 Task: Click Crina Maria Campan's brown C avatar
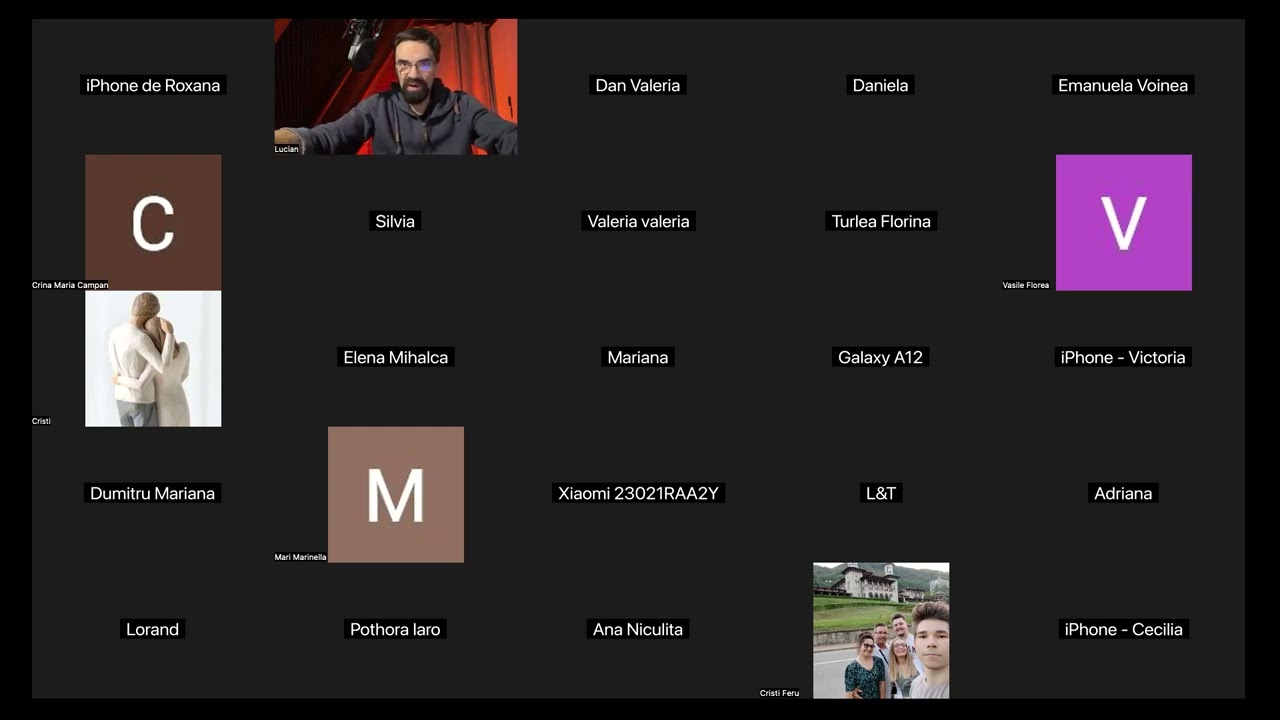pyautogui.click(x=153, y=222)
